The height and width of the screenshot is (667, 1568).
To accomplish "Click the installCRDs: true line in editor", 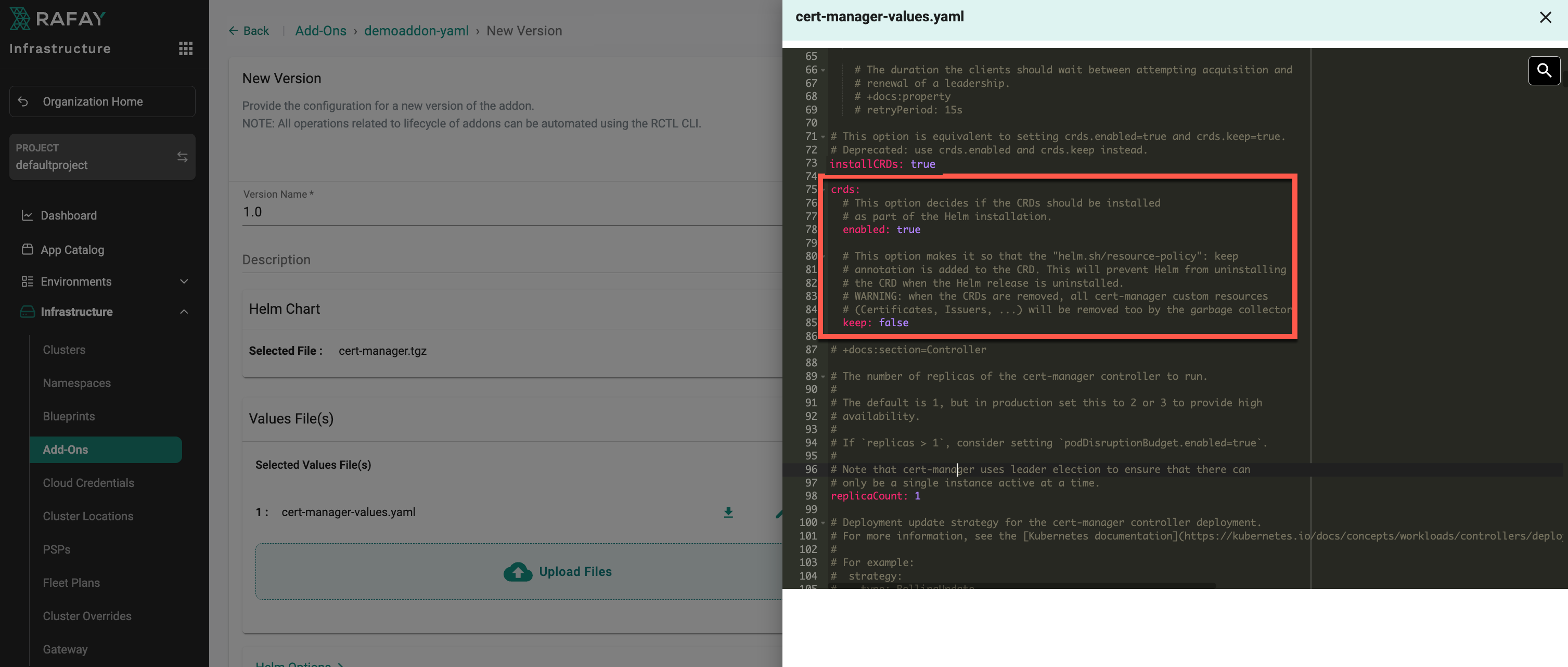I will (x=882, y=164).
